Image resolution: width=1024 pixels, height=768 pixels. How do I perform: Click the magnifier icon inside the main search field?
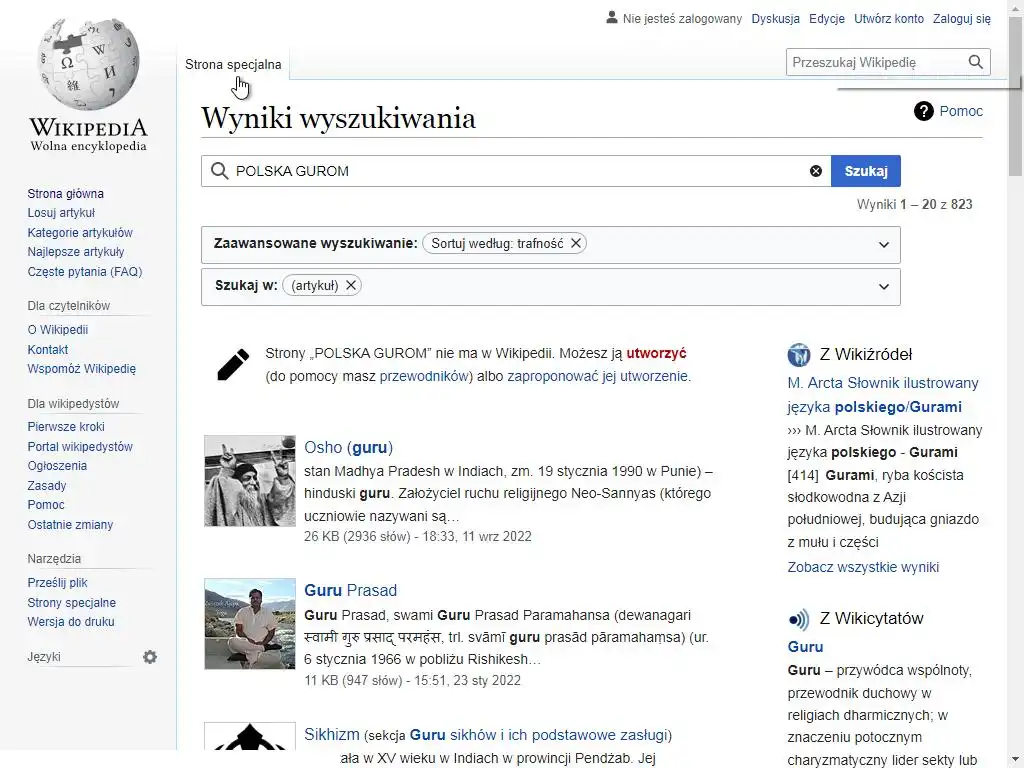(x=219, y=171)
